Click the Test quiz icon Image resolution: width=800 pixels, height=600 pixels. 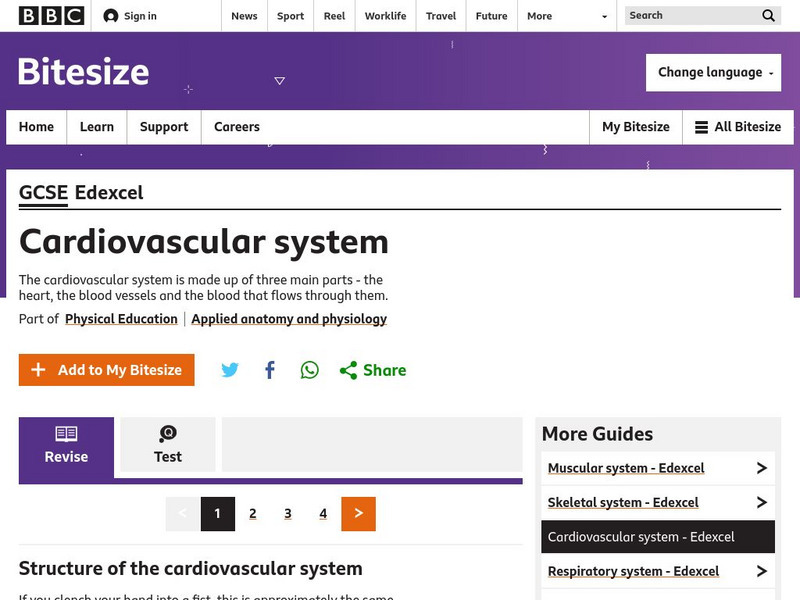coord(168,434)
